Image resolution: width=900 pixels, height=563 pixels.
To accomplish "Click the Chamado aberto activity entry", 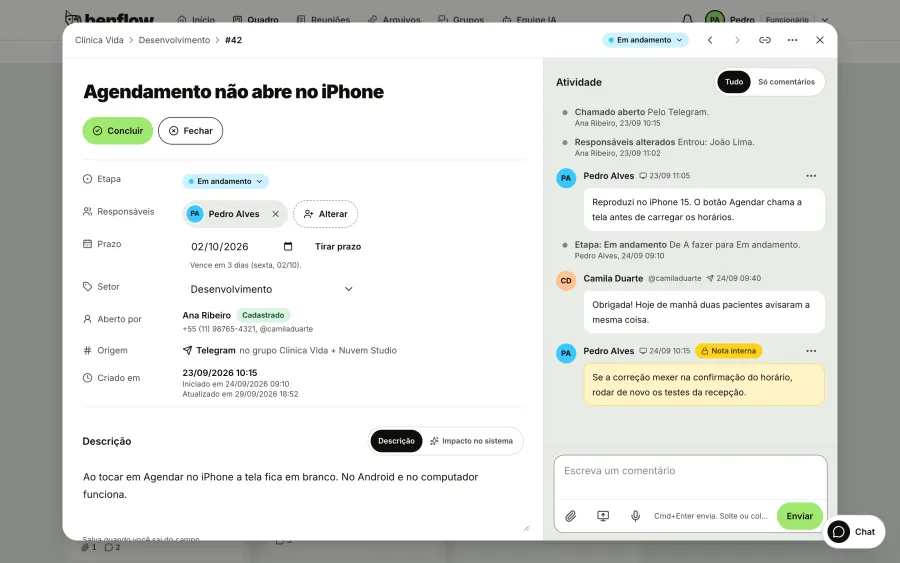I will tap(642, 117).
